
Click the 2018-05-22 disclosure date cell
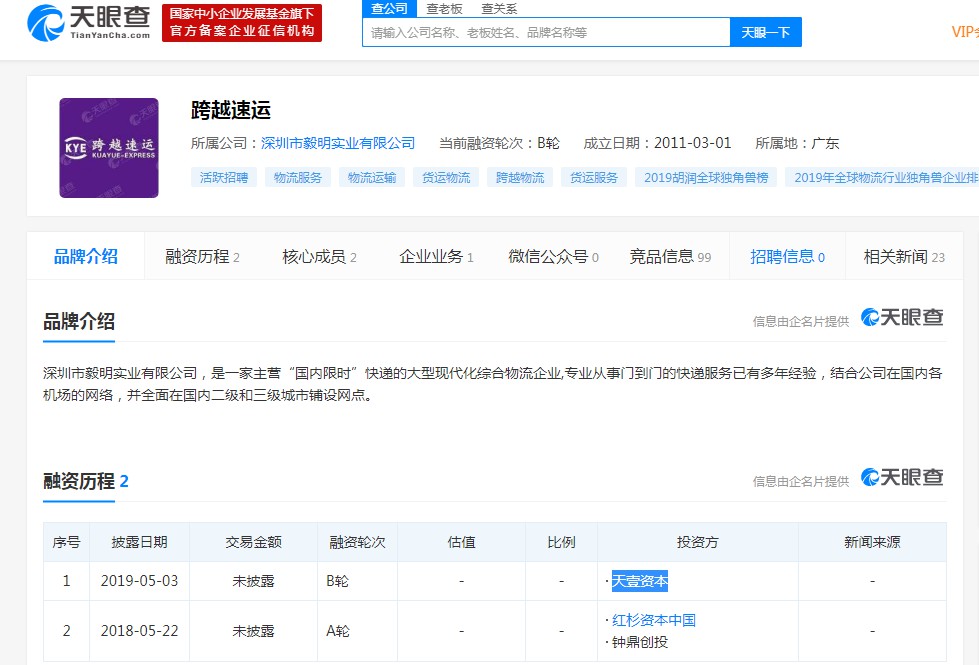coord(139,631)
